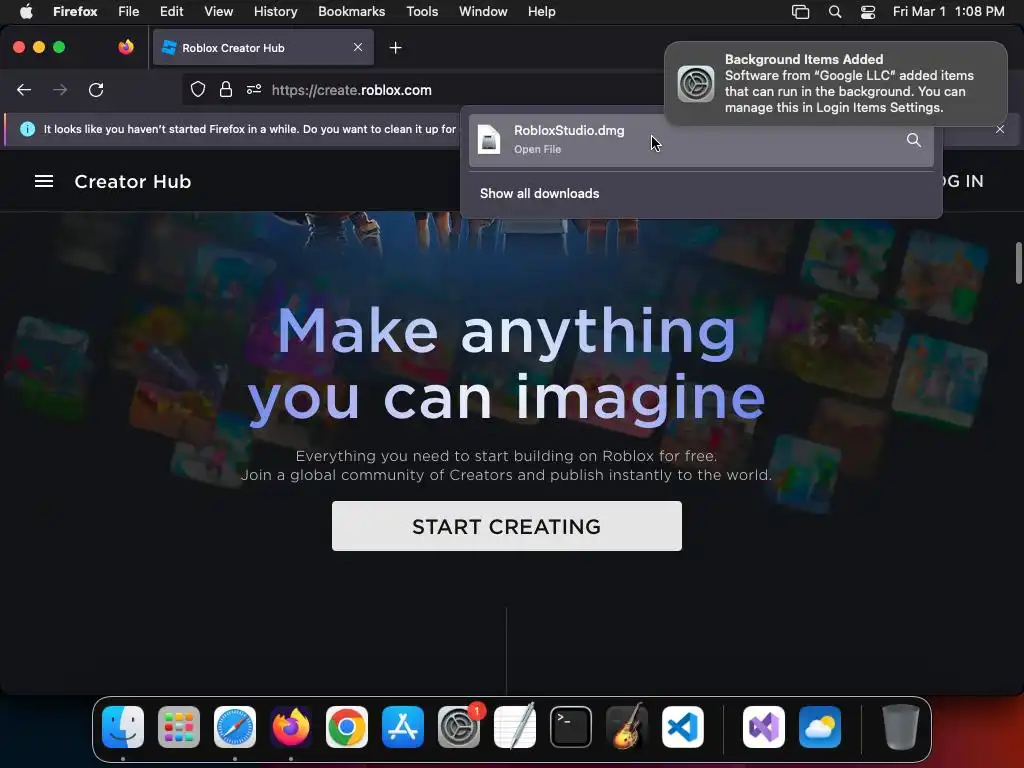Viewport: 1024px width, 768px height.
Task: Open the Trash in the dock
Action: 901,726
